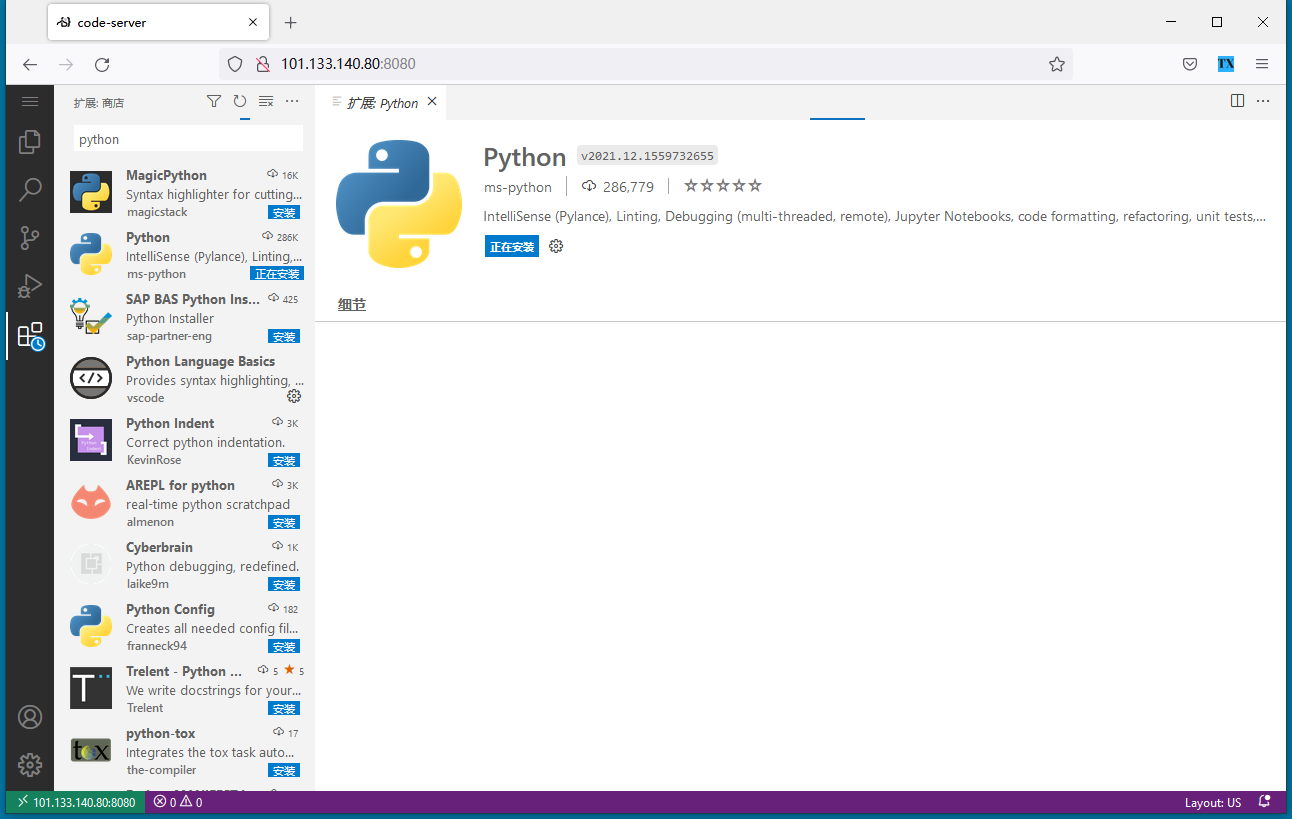Click remote host 101.133.140.80:8080 status item
Viewport: 1292px width, 819px height.
[x=76, y=802]
